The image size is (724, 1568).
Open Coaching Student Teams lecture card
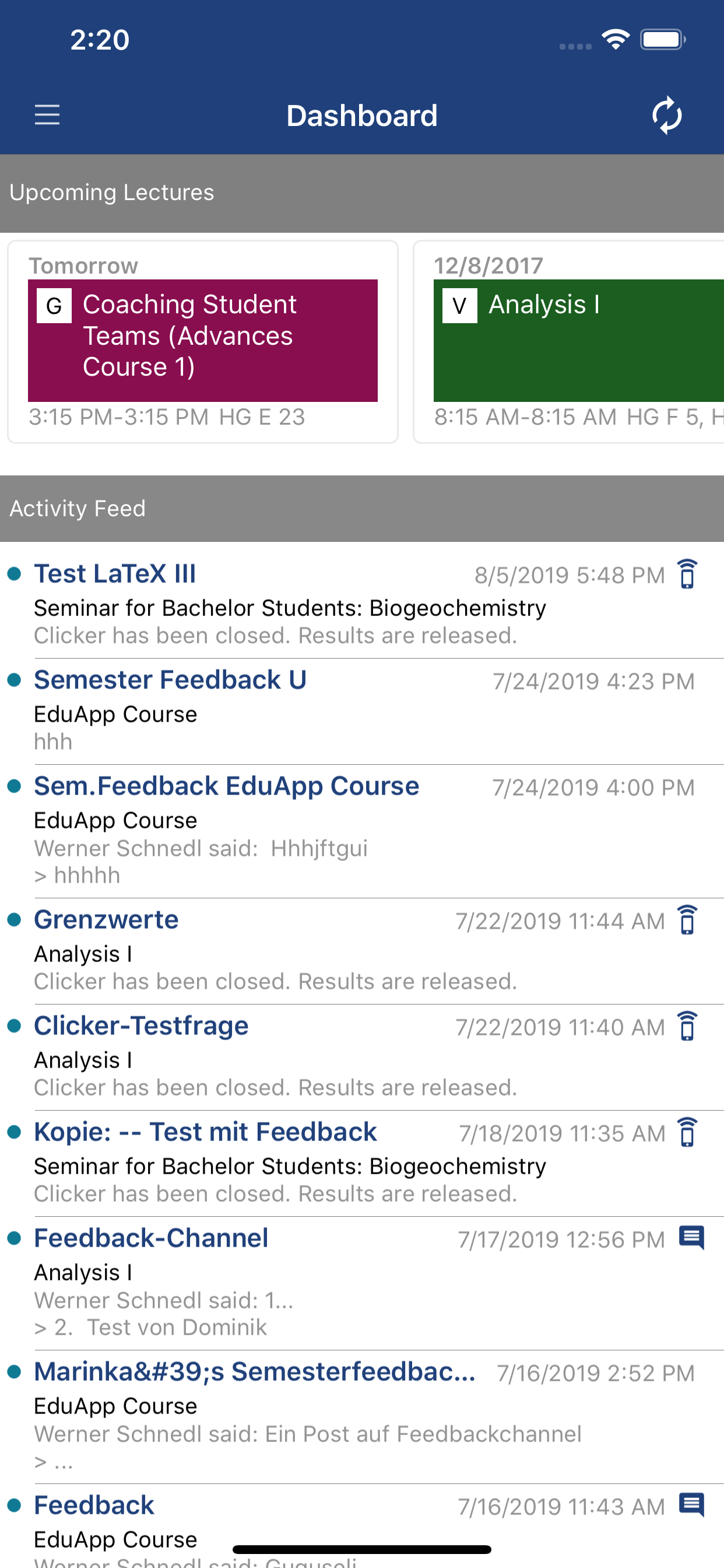[203, 340]
